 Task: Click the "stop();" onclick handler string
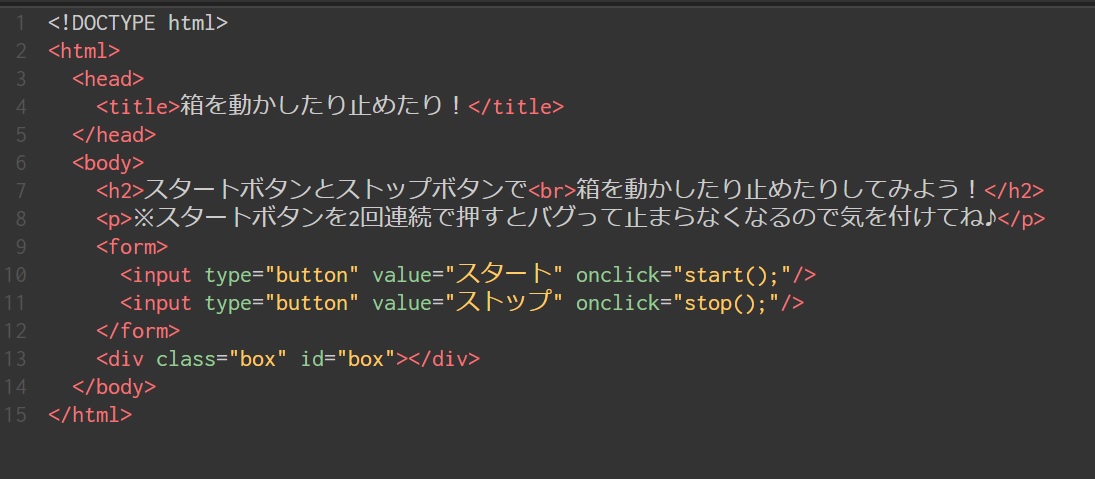722,302
